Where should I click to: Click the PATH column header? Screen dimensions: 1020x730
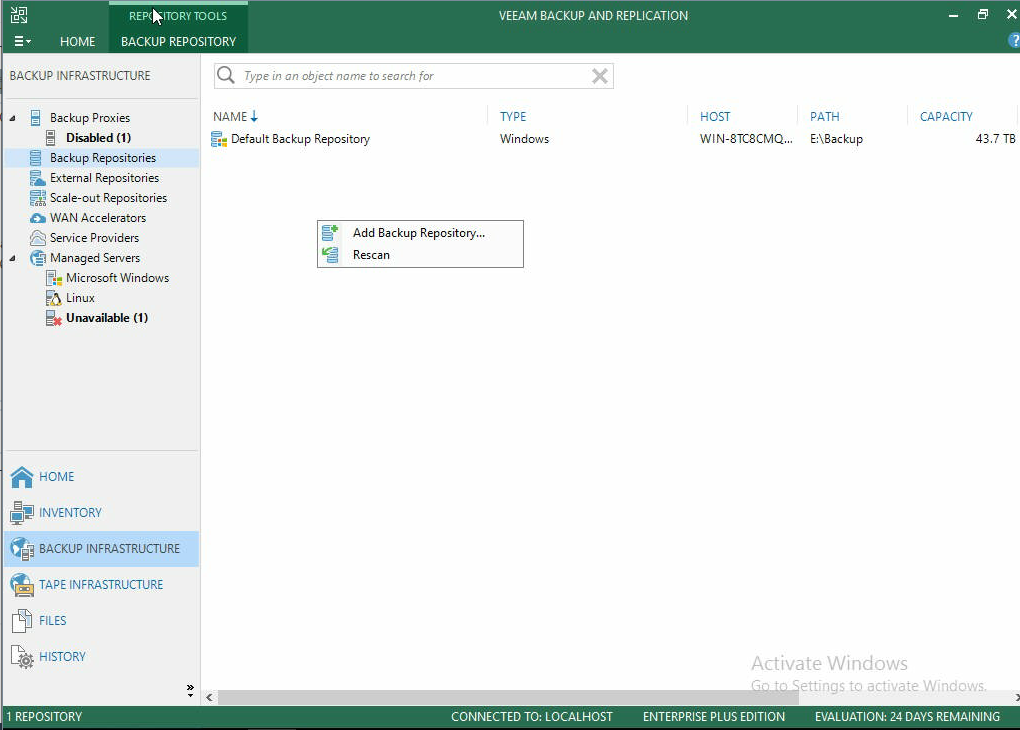click(824, 116)
